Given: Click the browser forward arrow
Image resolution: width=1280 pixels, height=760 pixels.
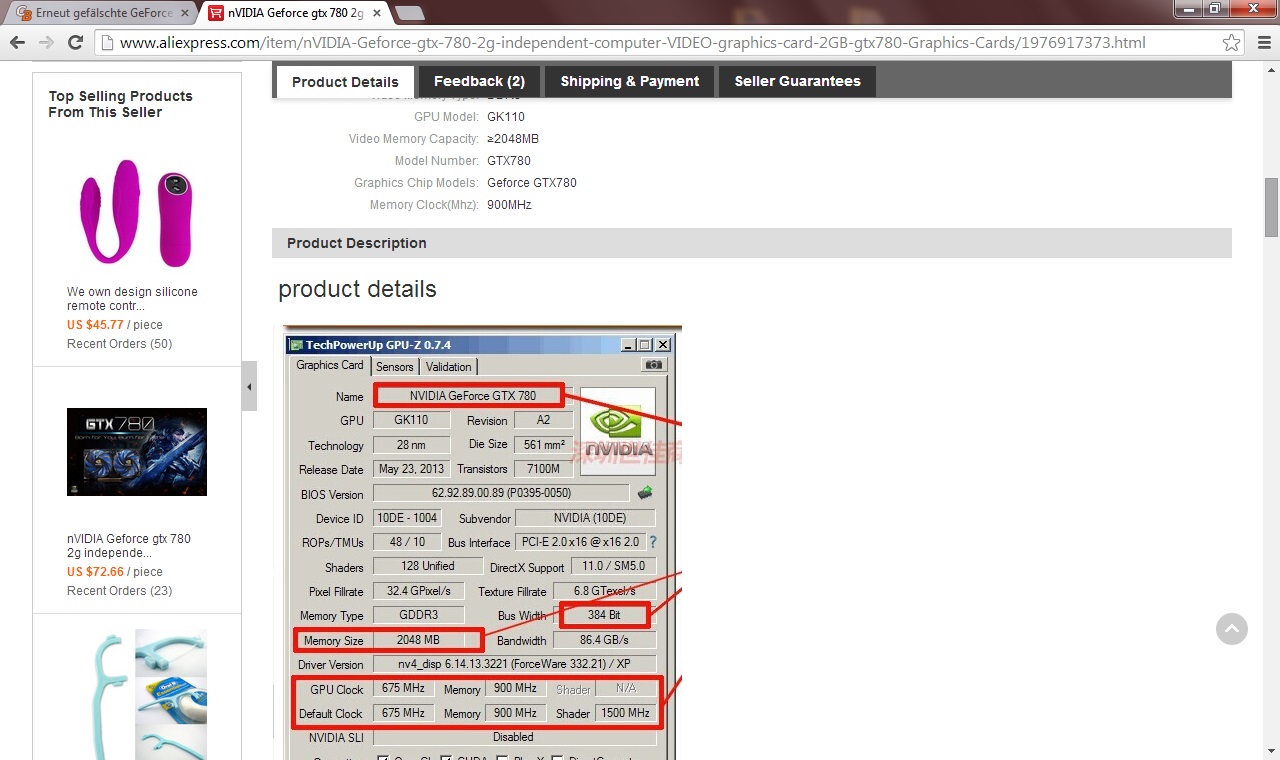Looking at the screenshot, I should (46, 43).
